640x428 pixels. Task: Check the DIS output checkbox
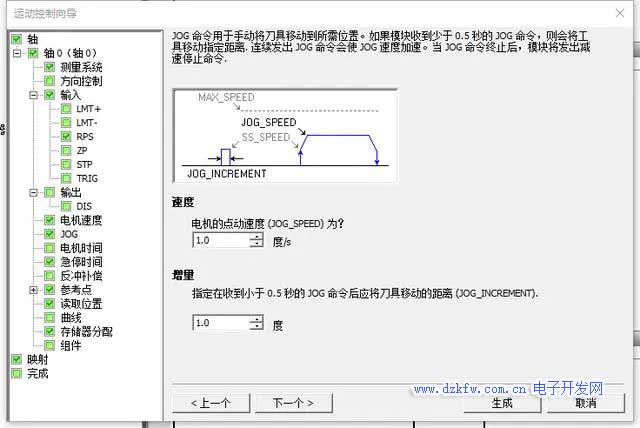[66, 206]
